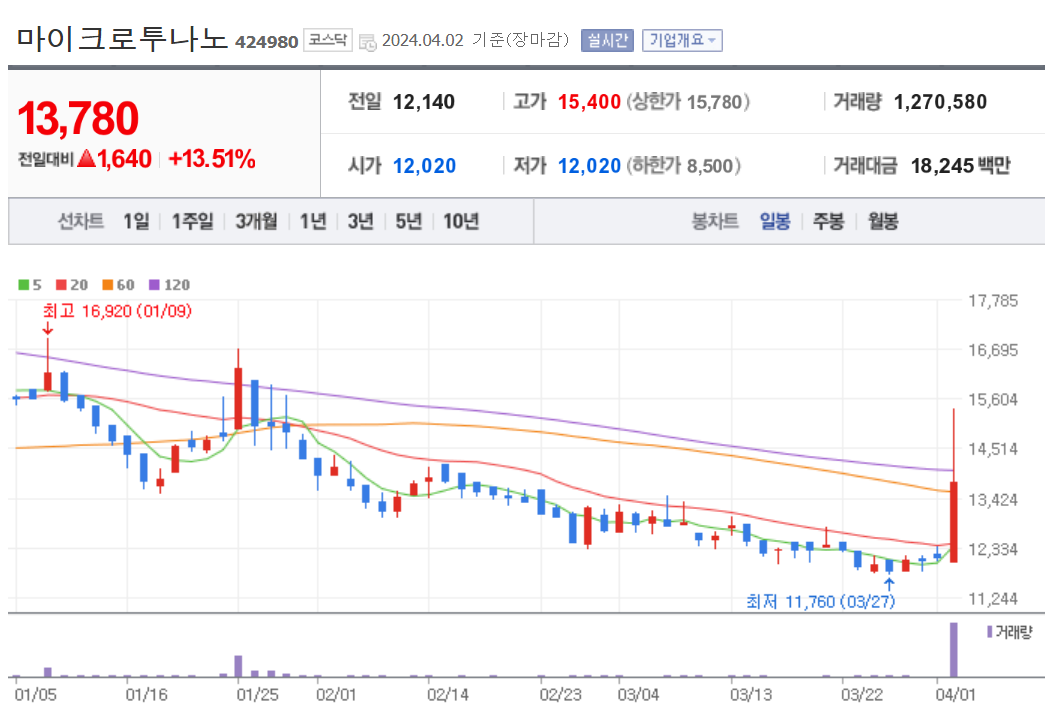Click the 최고 16,920 (01/09) marker
The width and height of the screenshot is (1045, 719).
[x=117, y=311]
